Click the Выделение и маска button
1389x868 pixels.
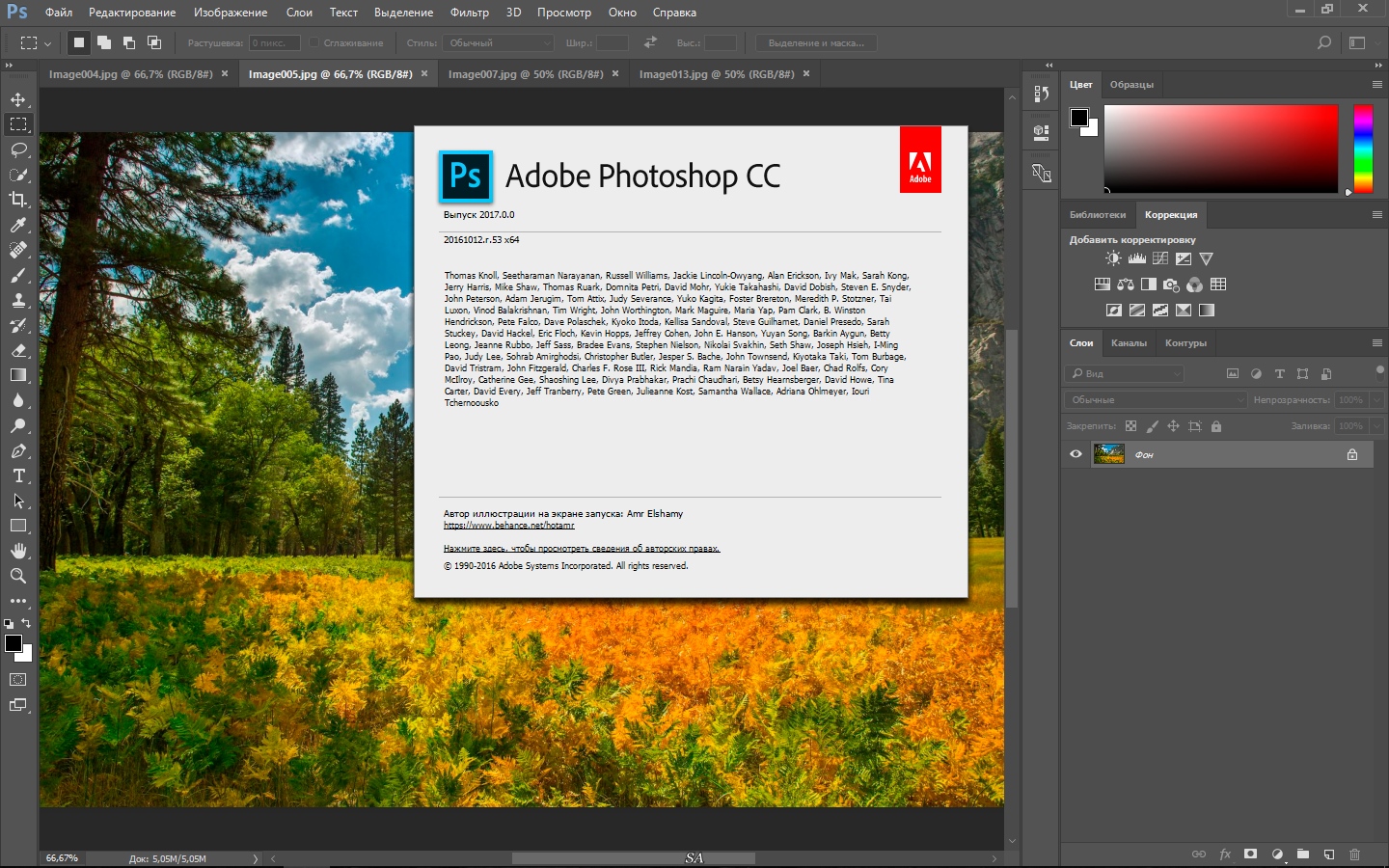click(816, 42)
